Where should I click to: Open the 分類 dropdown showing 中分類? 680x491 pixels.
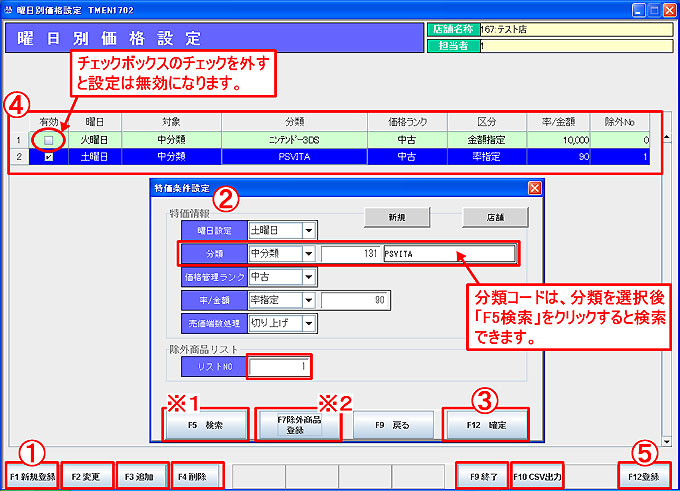pyautogui.click(x=308, y=253)
